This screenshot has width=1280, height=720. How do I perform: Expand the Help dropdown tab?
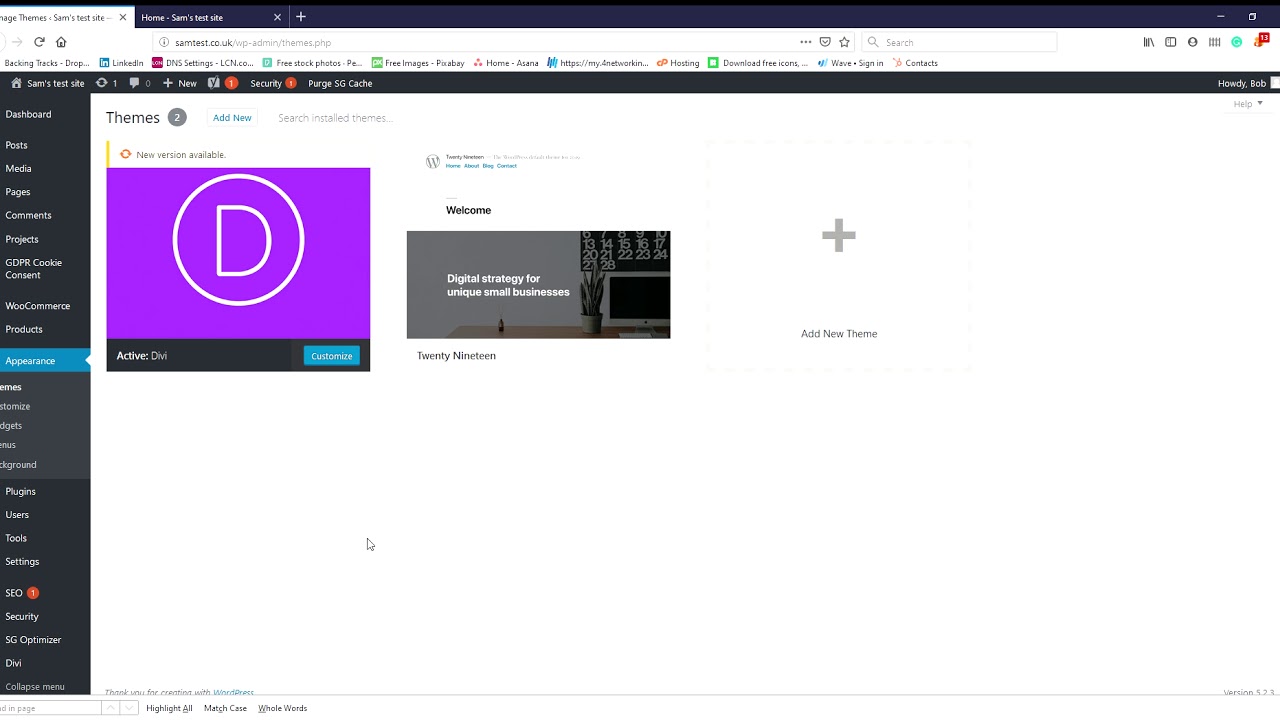point(1248,104)
